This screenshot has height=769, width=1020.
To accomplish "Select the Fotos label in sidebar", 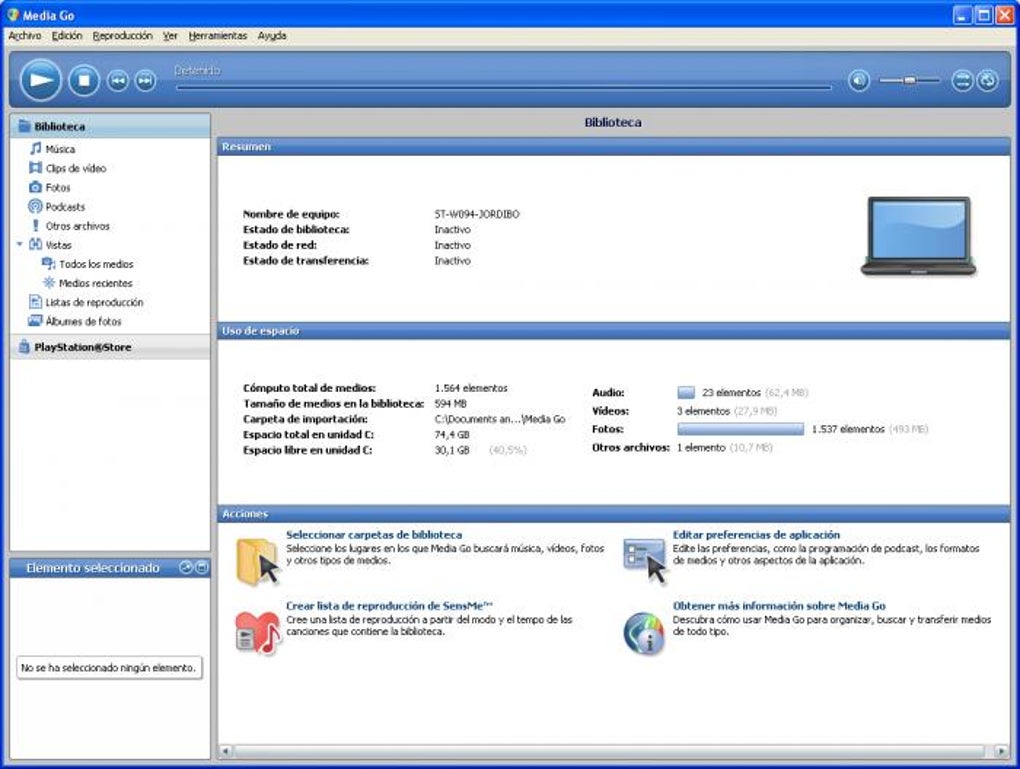I will (58, 187).
